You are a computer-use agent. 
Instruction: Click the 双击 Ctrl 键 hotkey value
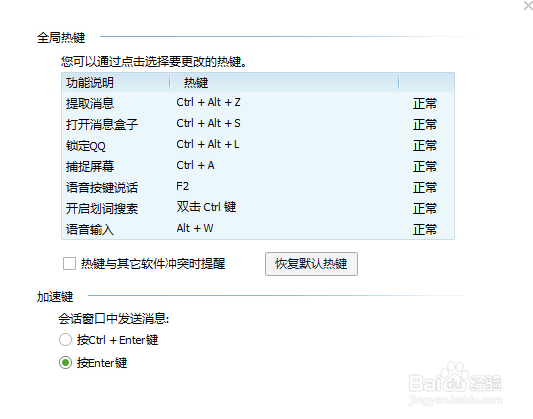point(206,207)
